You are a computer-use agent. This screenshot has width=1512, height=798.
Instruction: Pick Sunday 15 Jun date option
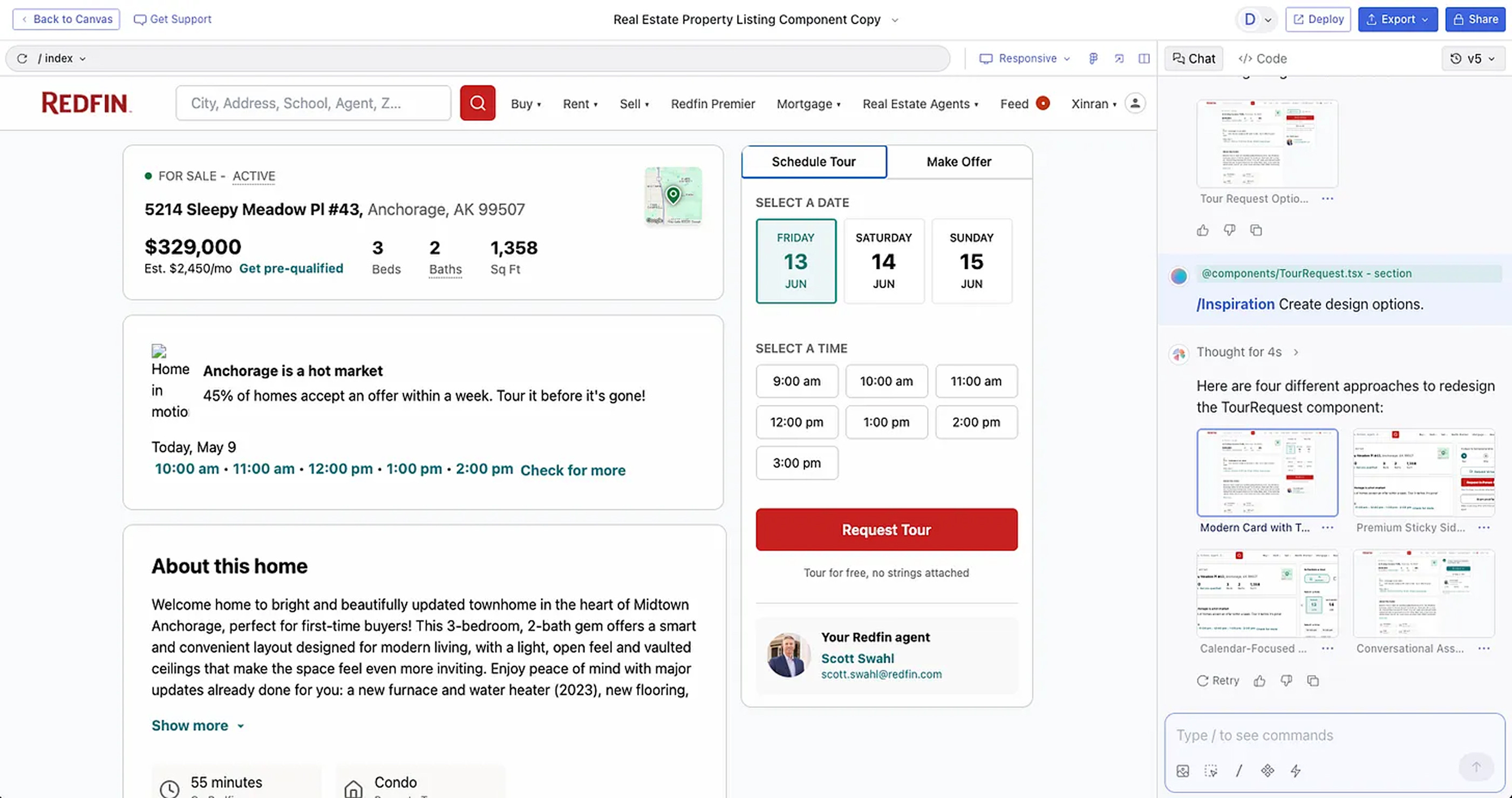[971, 261]
